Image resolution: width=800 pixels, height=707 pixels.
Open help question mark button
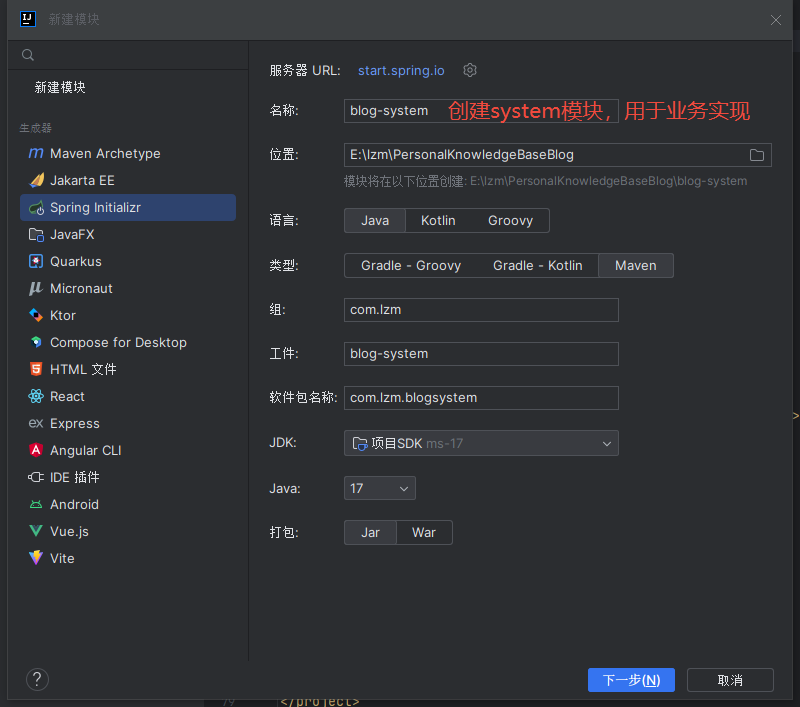37,679
